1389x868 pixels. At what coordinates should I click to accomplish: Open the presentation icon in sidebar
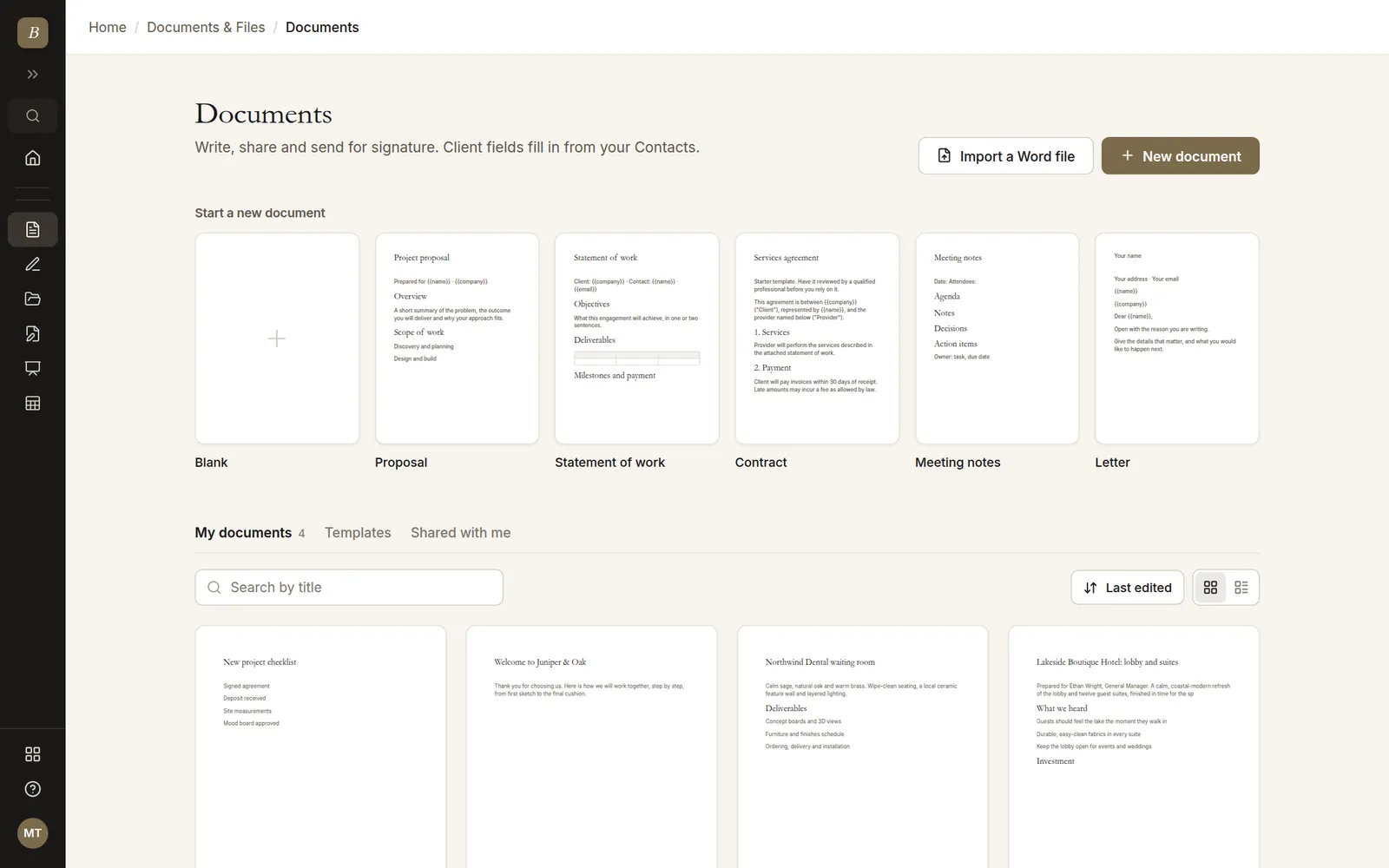click(x=33, y=368)
